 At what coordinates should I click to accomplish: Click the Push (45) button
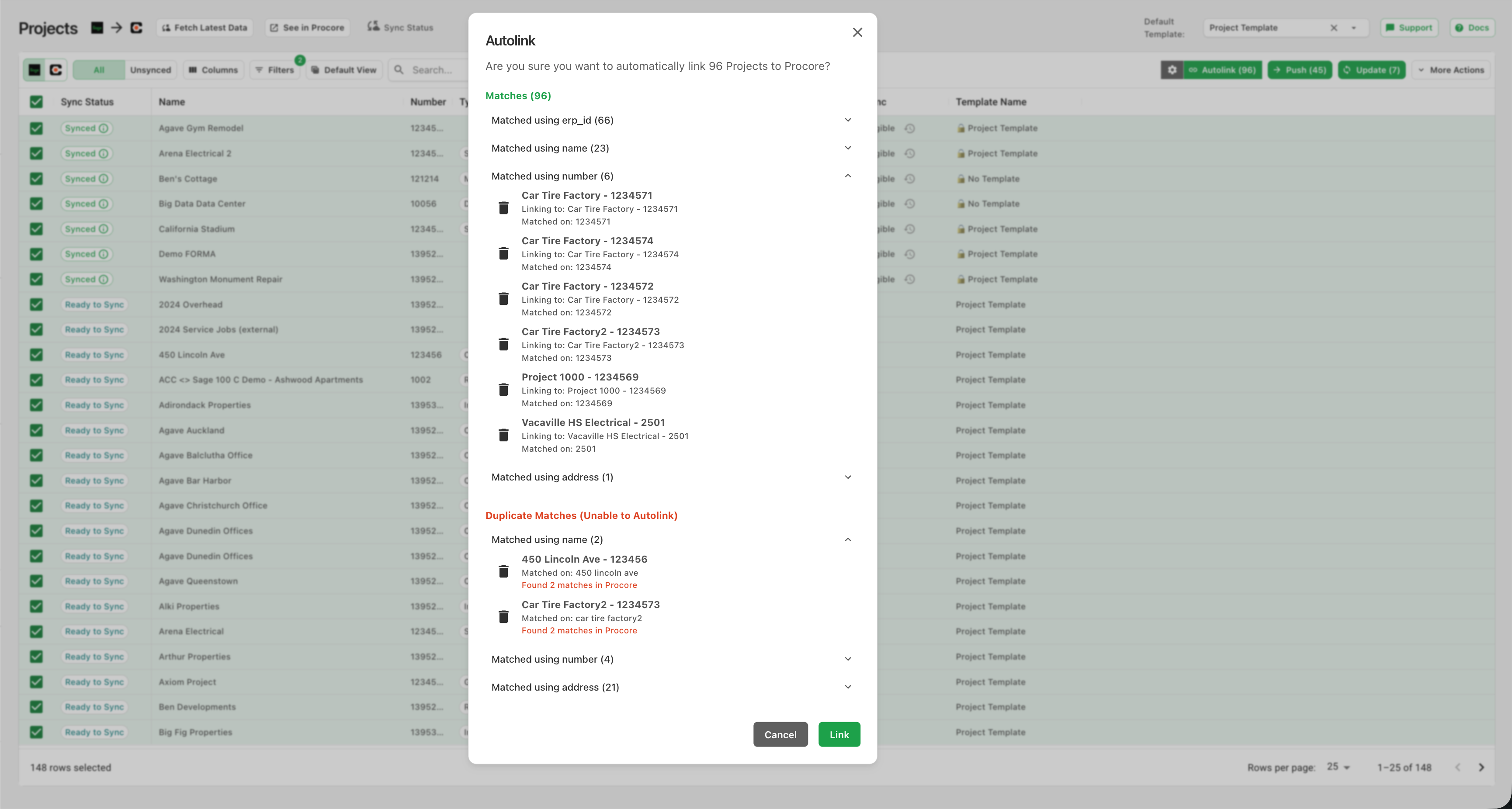coord(1300,70)
